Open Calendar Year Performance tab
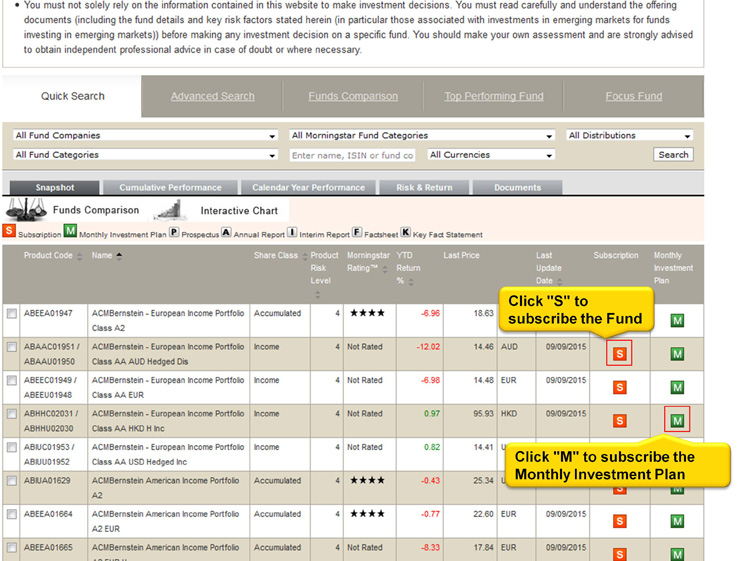Image resolution: width=748 pixels, height=561 pixels. pos(309,187)
